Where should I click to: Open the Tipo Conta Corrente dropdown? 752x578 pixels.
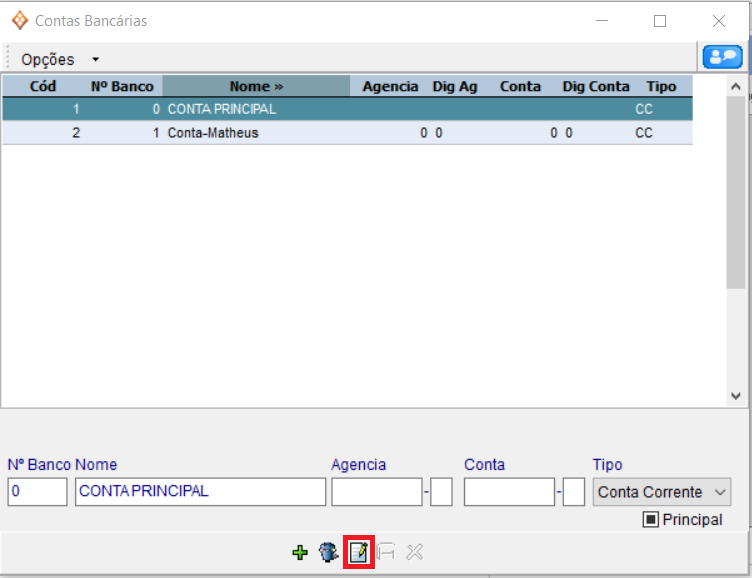pos(662,492)
